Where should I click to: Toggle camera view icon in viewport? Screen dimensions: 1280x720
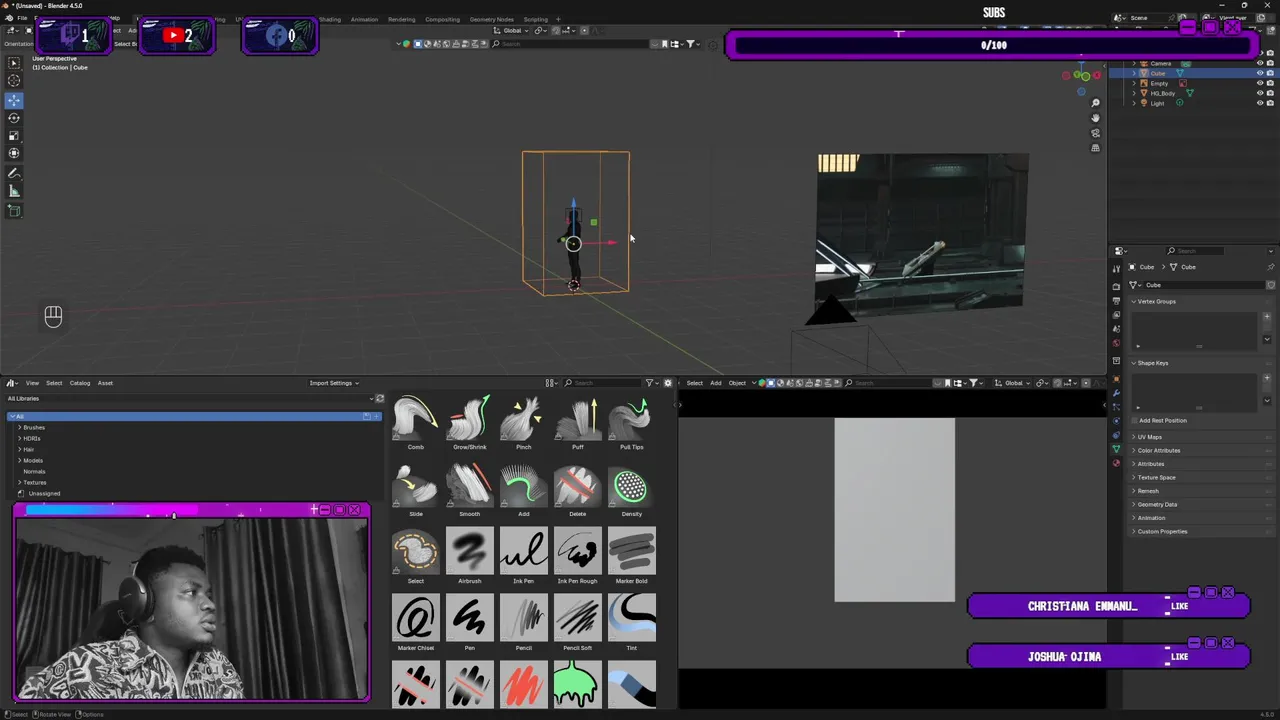click(x=1096, y=133)
